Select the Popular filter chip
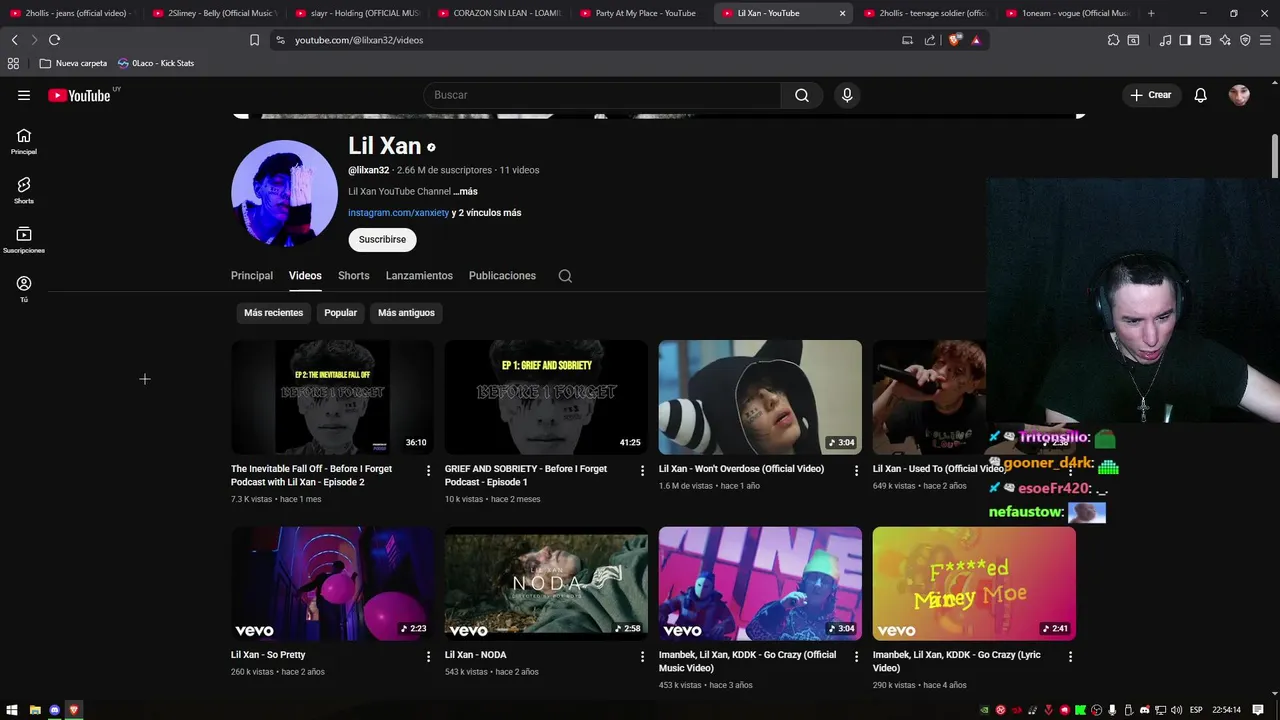The image size is (1280, 720). pos(340,313)
